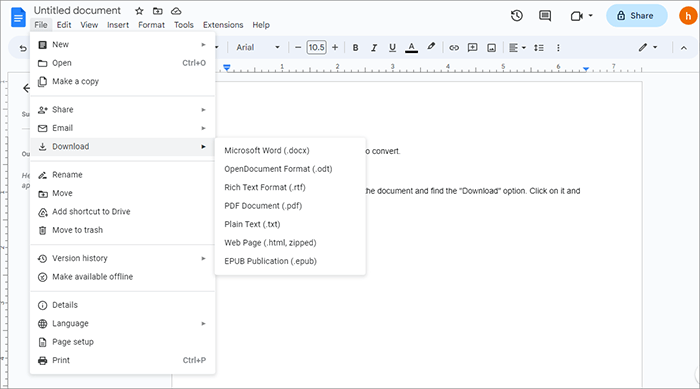Check the cloud document status icon
Image resolution: width=700 pixels, height=389 pixels.
pyautogui.click(x=176, y=11)
